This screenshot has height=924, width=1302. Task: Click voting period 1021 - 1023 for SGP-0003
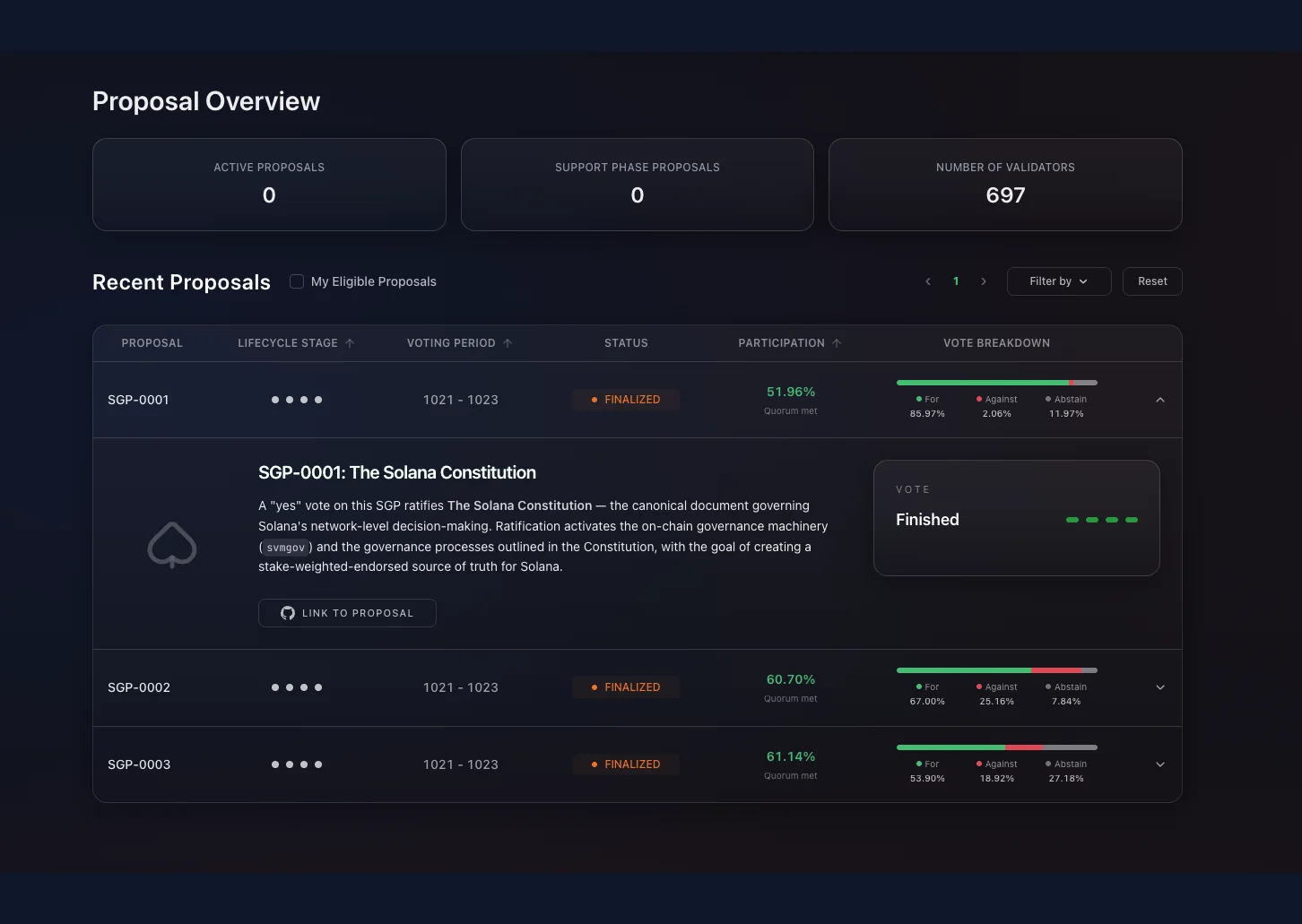pos(461,764)
